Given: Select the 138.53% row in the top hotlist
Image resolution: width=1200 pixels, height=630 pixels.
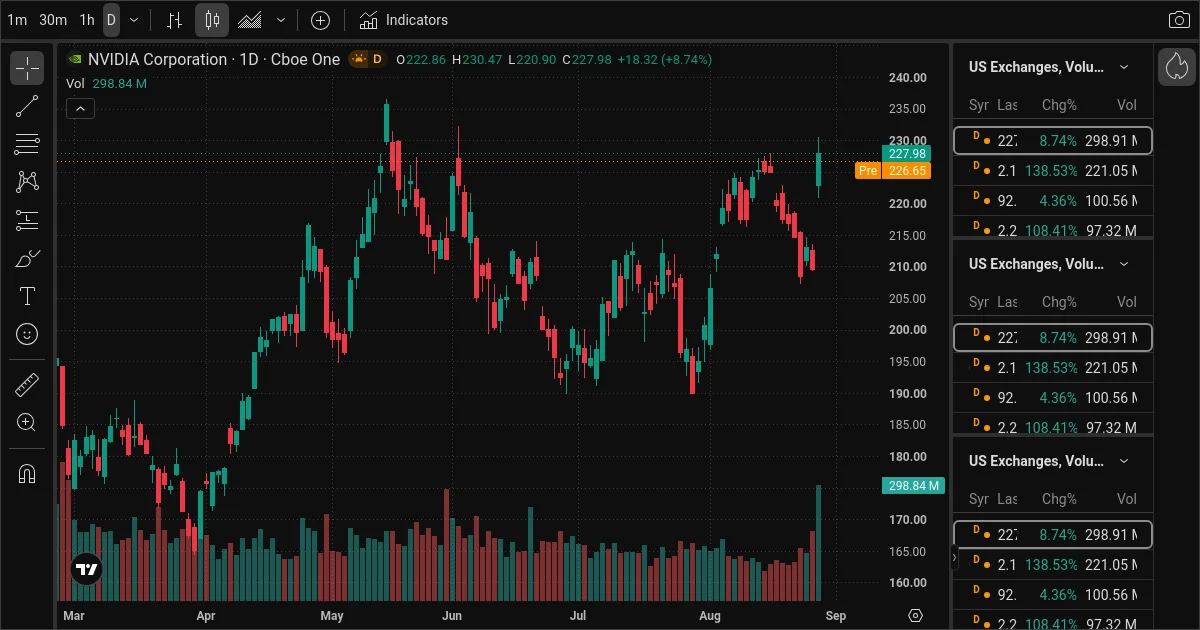Looking at the screenshot, I should coord(1053,171).
